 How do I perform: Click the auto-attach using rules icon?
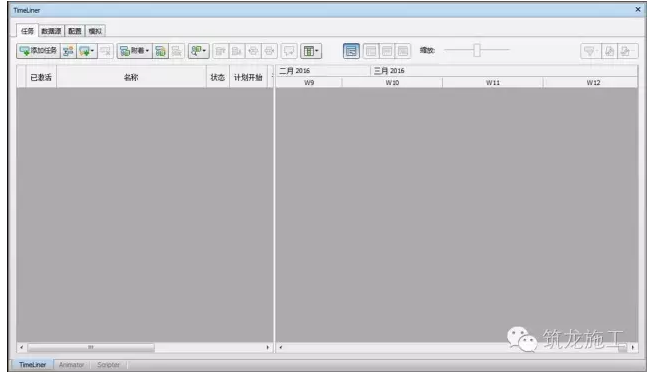[160, 51]
